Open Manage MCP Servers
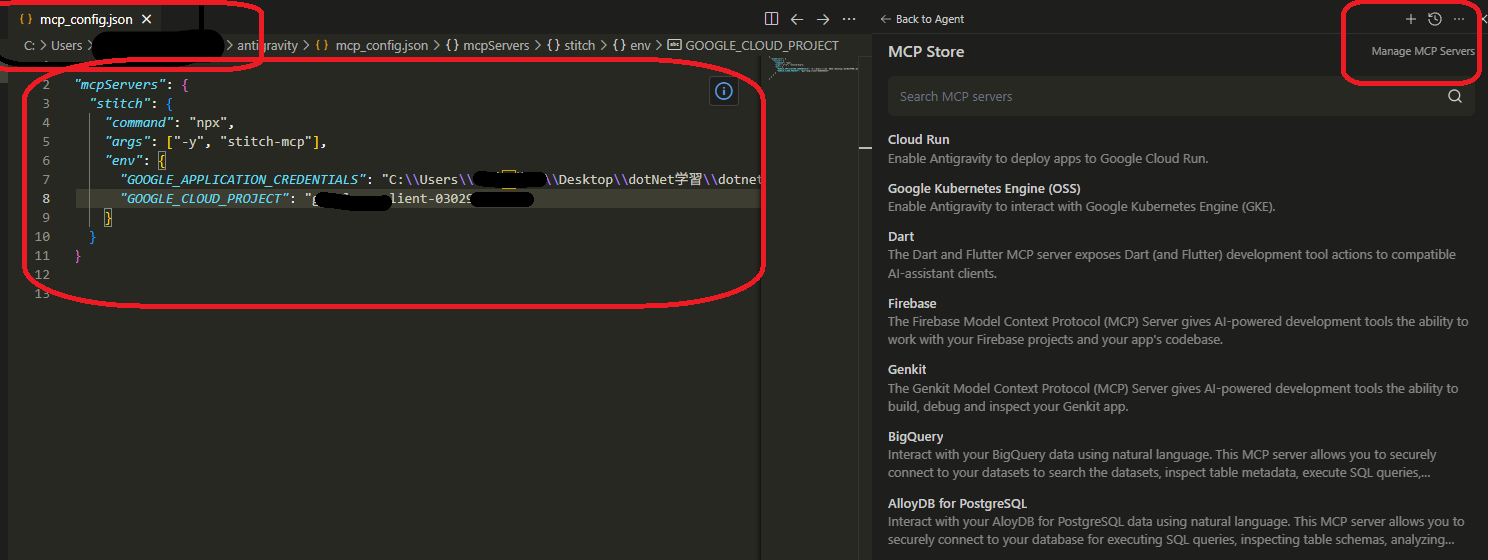This screenshot has height=560, width=1488. (x=1422, y=51)
